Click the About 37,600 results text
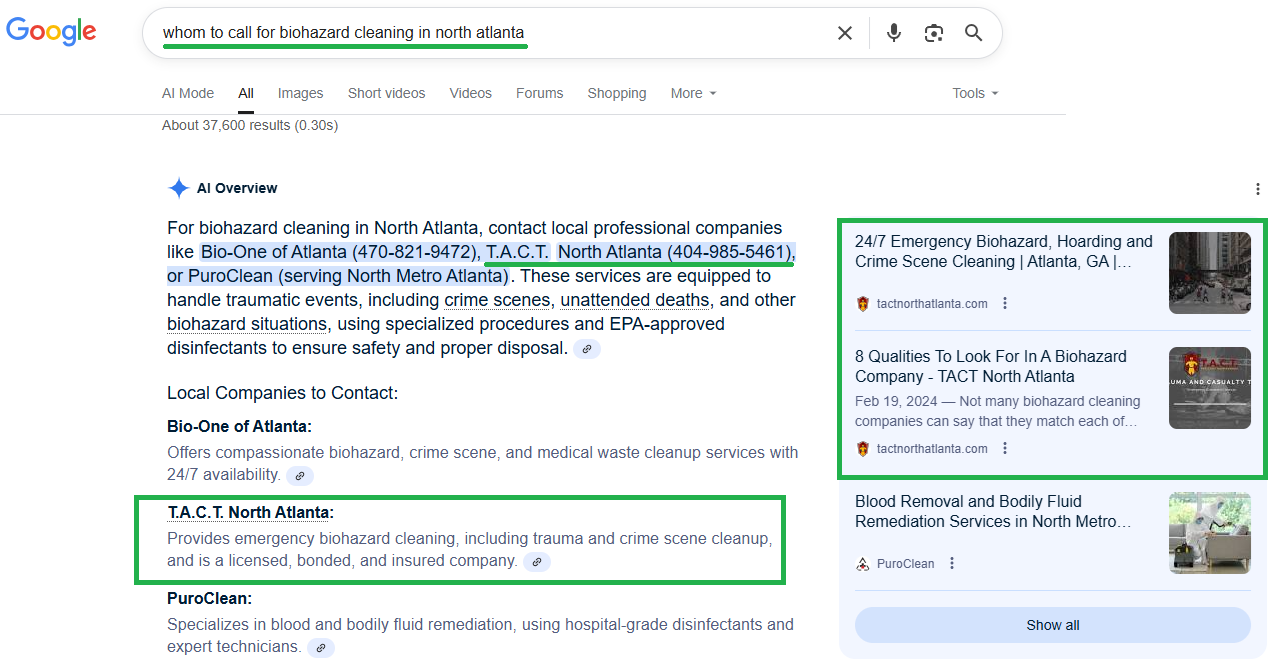1273x662 pixels. point(250,125)
